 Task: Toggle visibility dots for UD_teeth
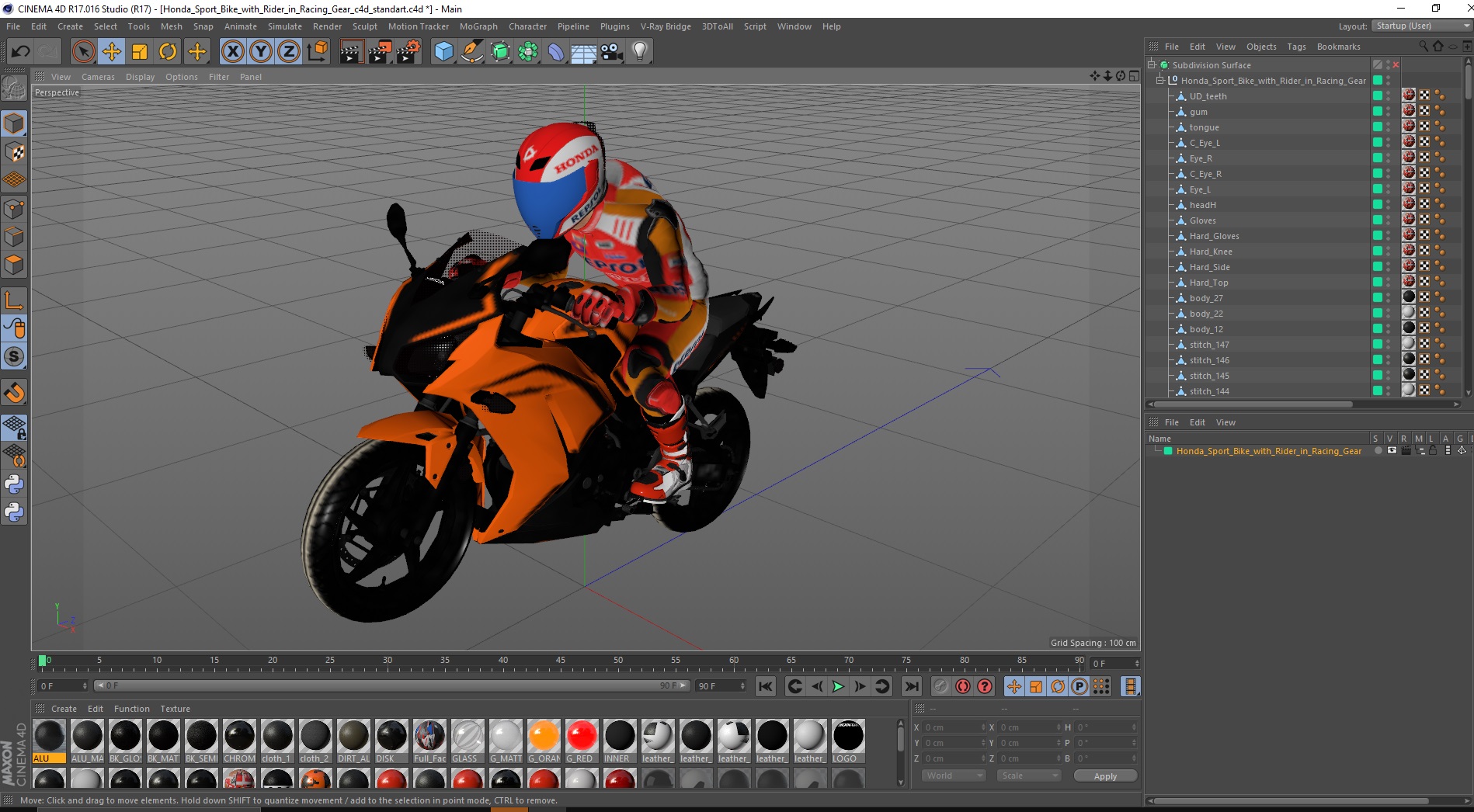pyautogui.click(x=1389, y=96)
